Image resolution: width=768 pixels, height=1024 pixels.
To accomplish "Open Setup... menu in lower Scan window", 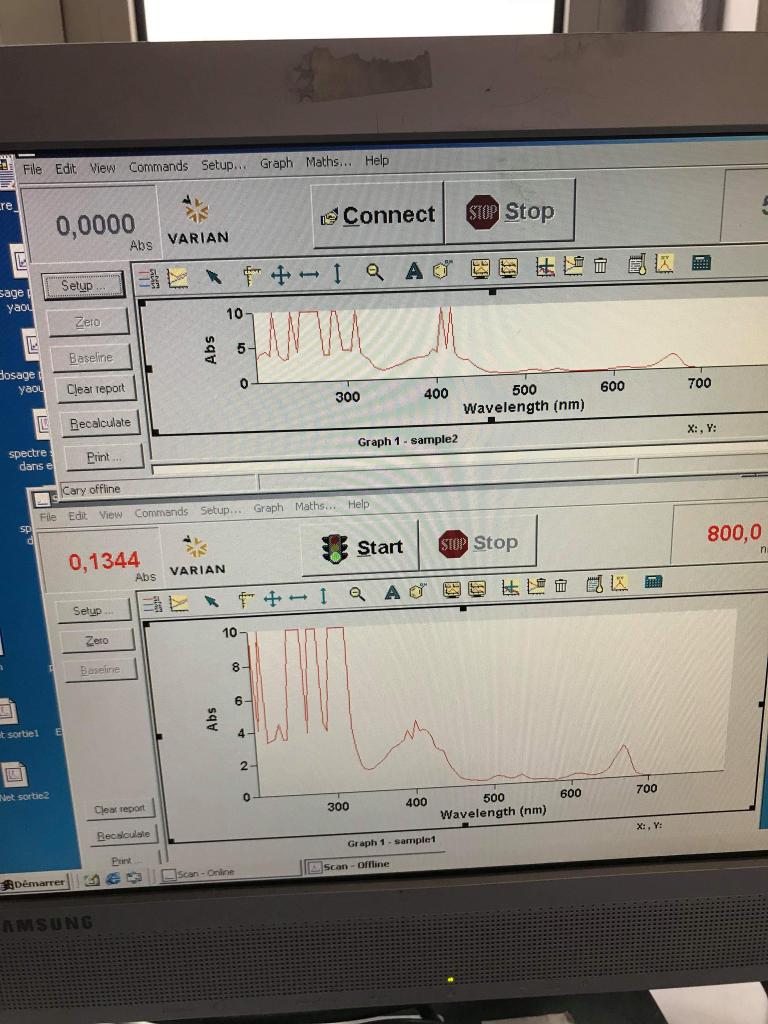I will 221,510.
